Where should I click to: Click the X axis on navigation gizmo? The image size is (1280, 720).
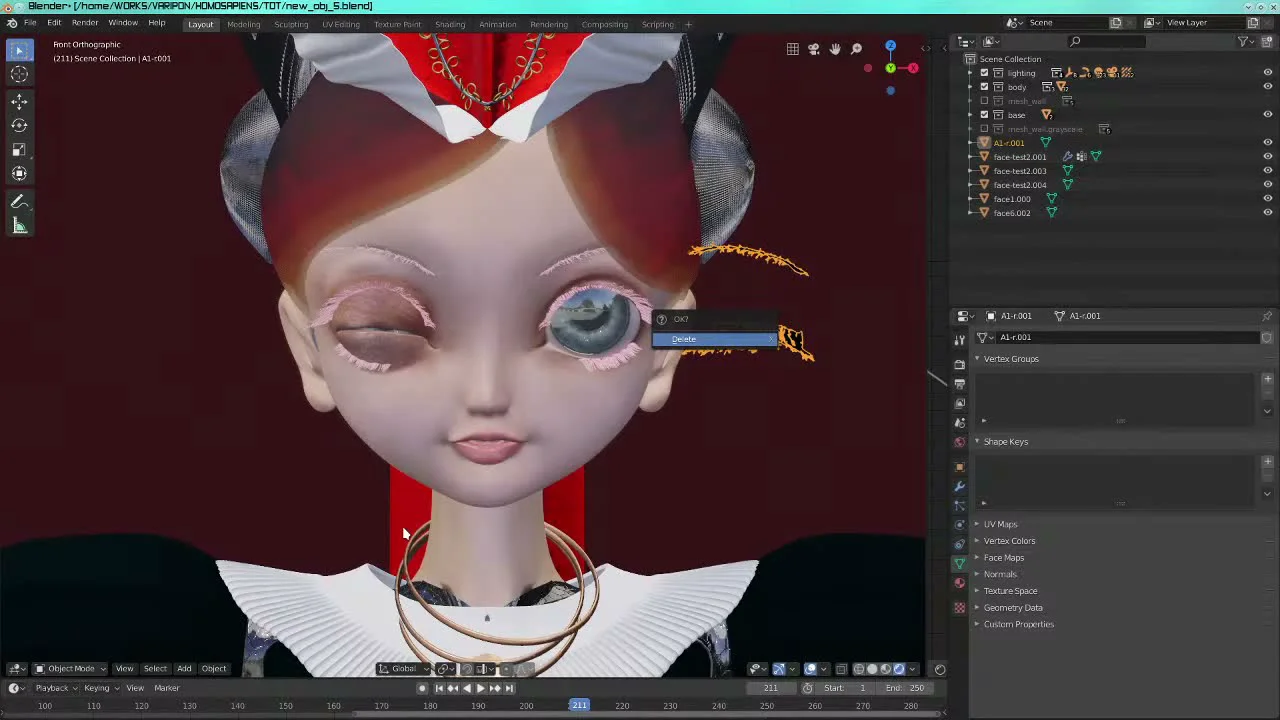(x=912, y=68)
